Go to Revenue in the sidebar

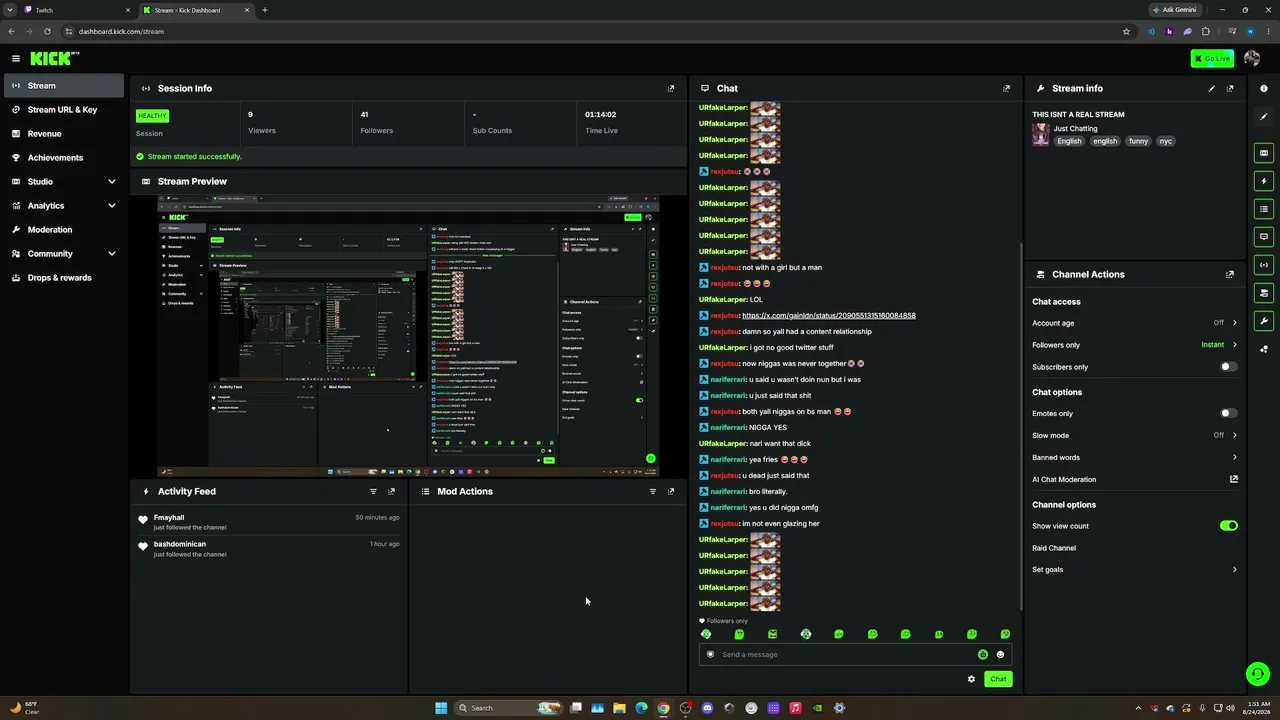pyautogui.click(x=64, y=134)
